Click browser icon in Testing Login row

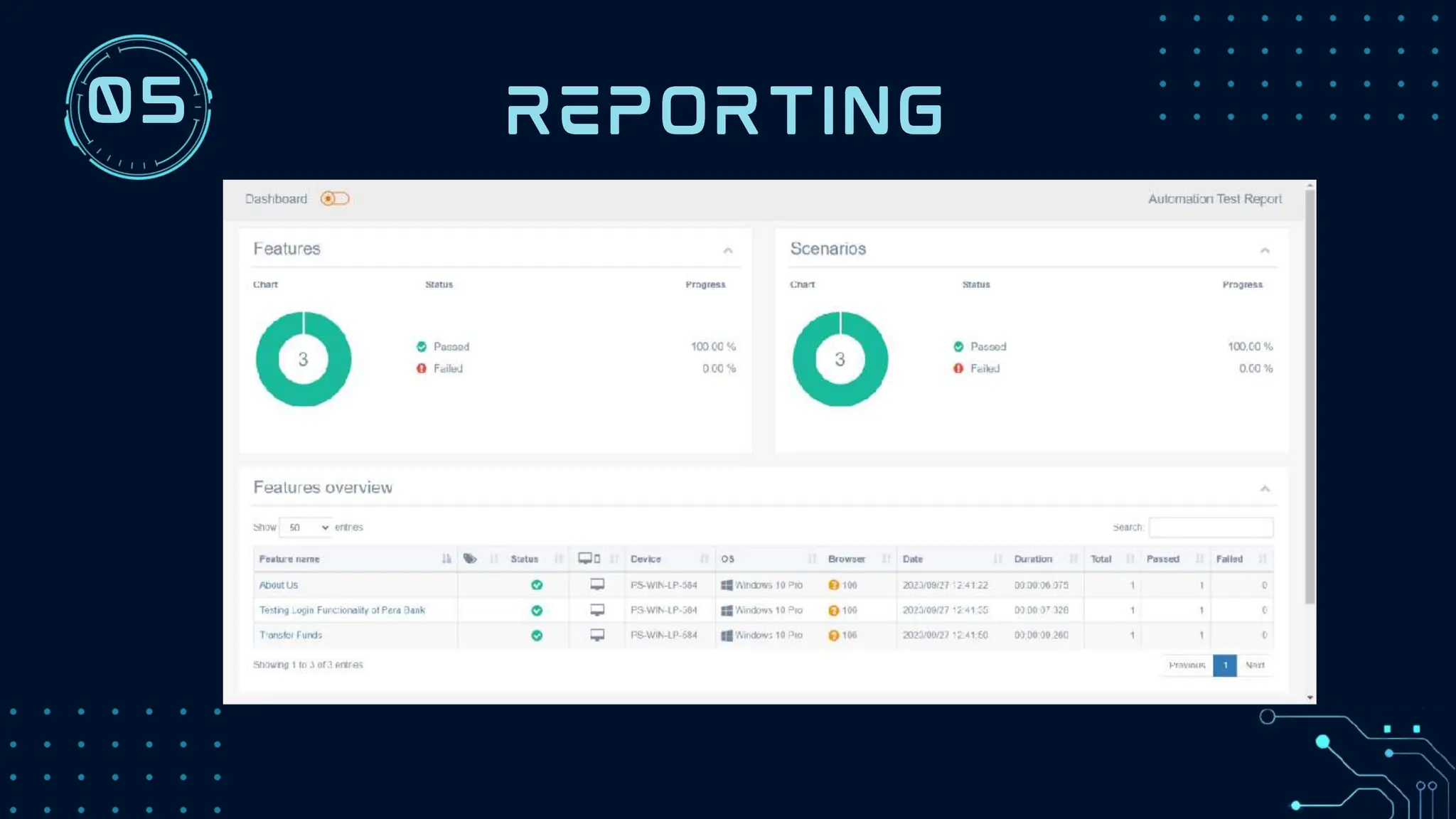coord(834,610)
